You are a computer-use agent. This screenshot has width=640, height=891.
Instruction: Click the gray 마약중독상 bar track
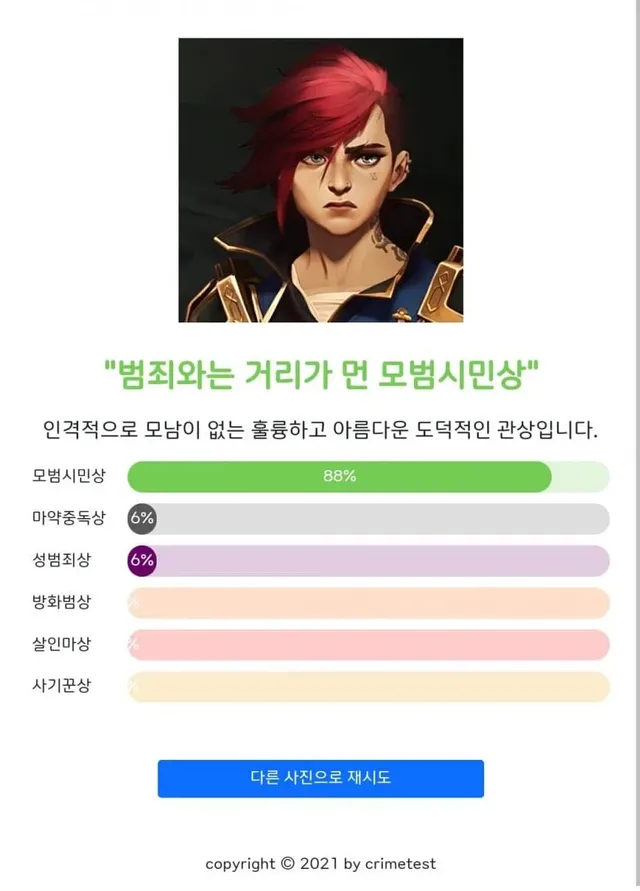(380, 519)
